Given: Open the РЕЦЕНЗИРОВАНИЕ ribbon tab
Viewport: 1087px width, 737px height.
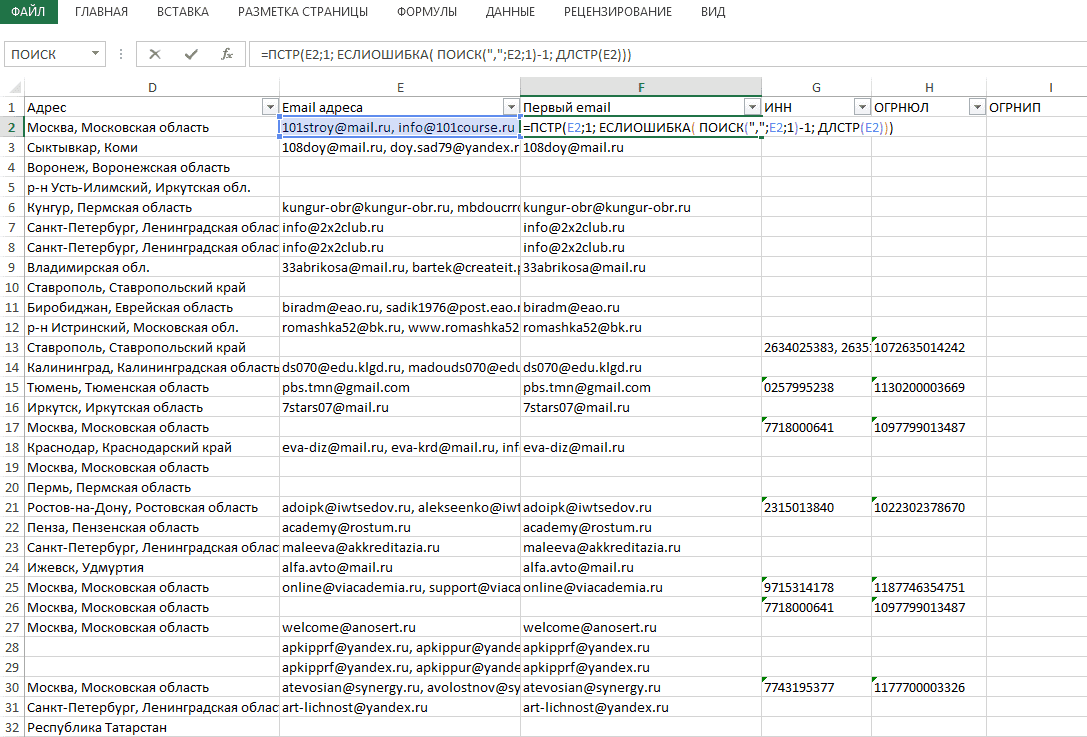Looking at the screenshot, I should [x=618, y=12].
